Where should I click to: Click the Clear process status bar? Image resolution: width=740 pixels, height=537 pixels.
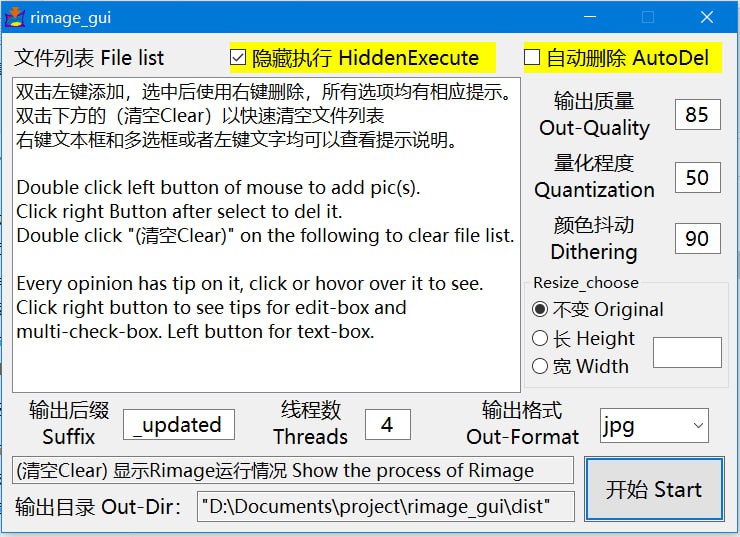(293, 470)
